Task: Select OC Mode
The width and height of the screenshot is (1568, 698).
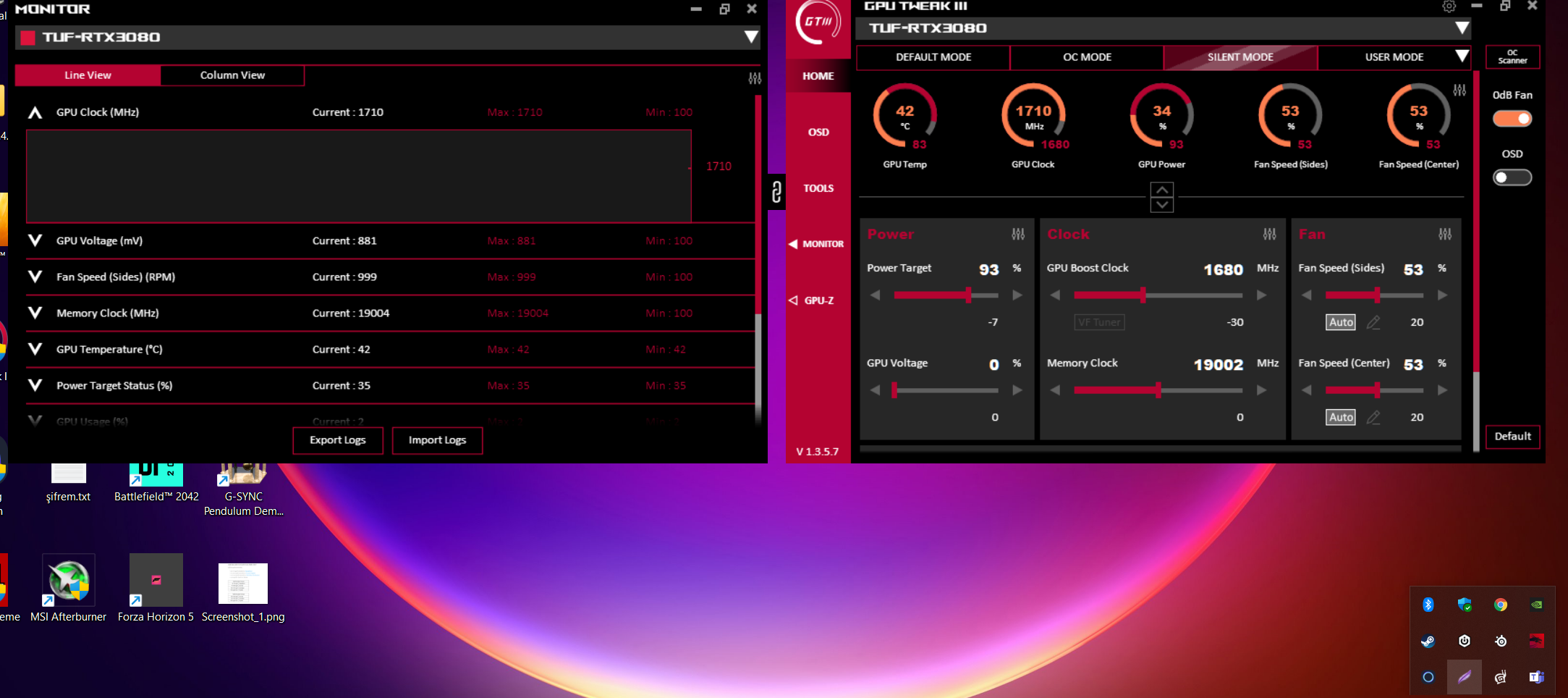Action: tap(1087, 57)
